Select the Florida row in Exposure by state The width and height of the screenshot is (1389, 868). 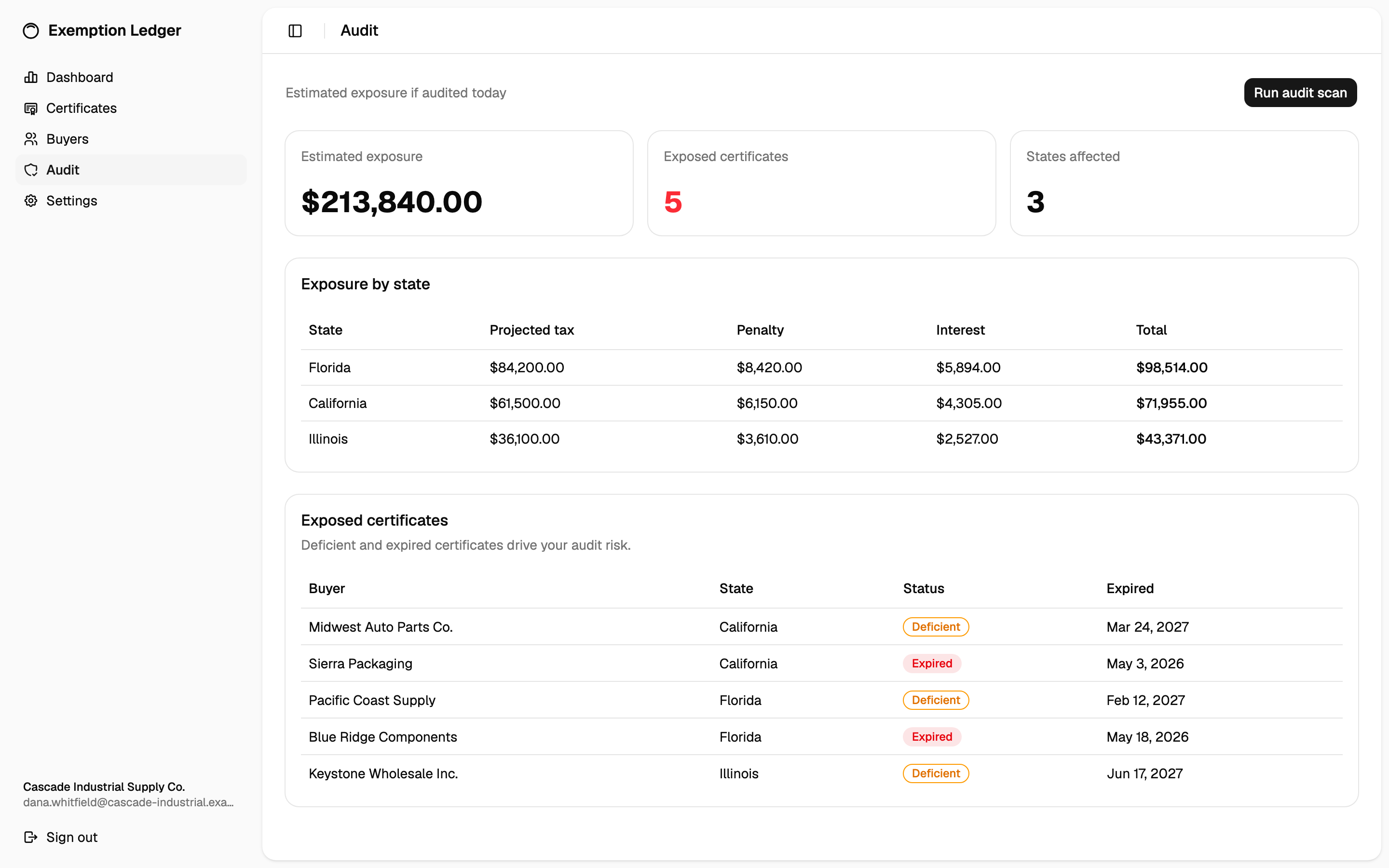(x=821, y=367)
